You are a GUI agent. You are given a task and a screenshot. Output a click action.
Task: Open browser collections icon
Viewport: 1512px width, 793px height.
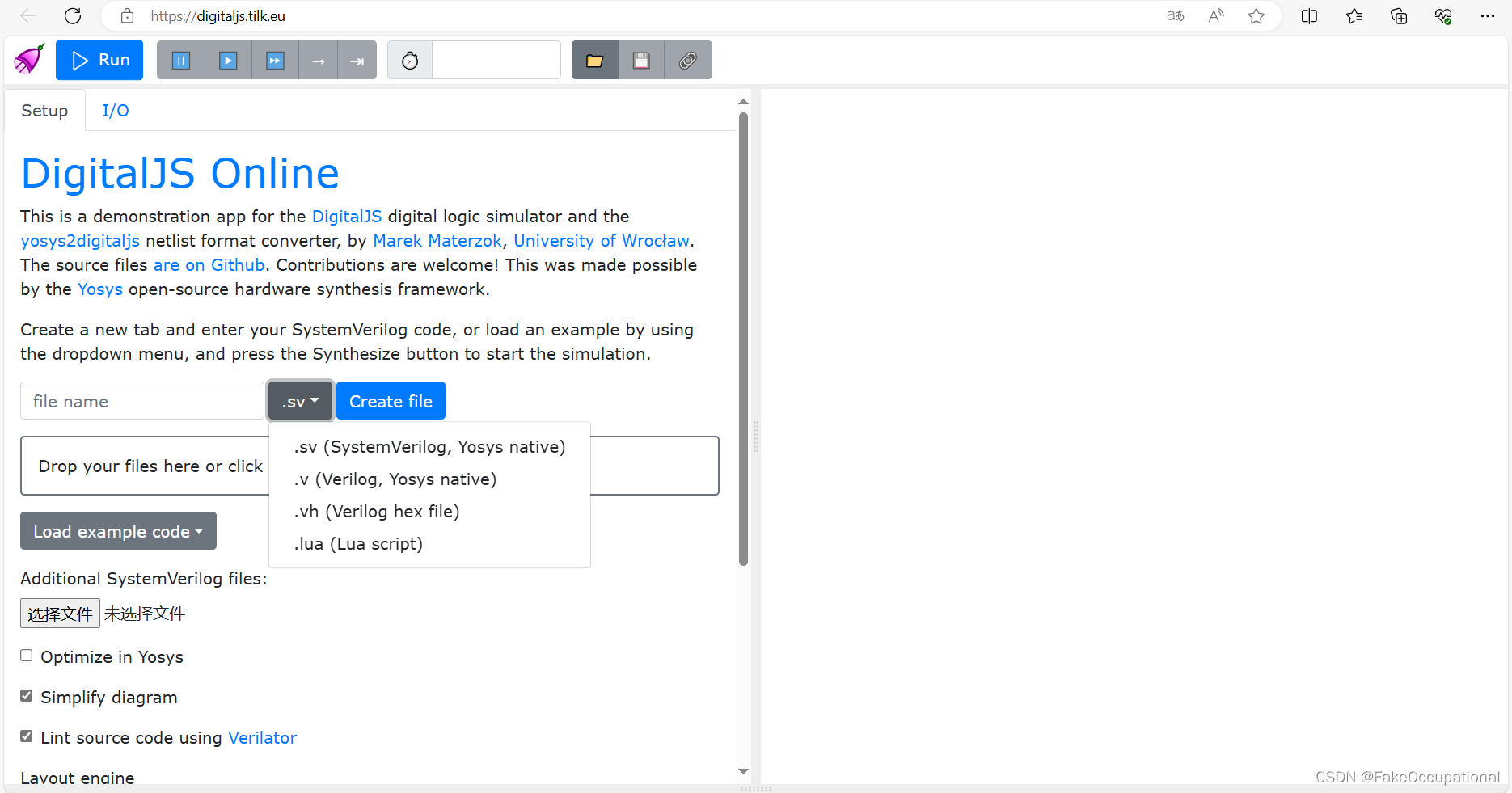coord(1399,15)
